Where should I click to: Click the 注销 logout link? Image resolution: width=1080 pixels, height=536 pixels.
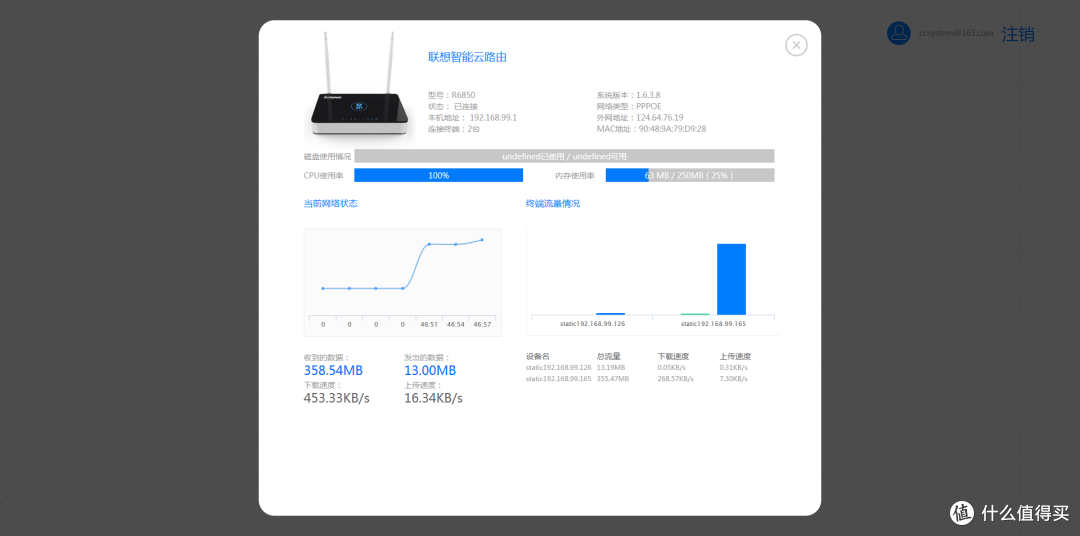tap(1018, 34)
